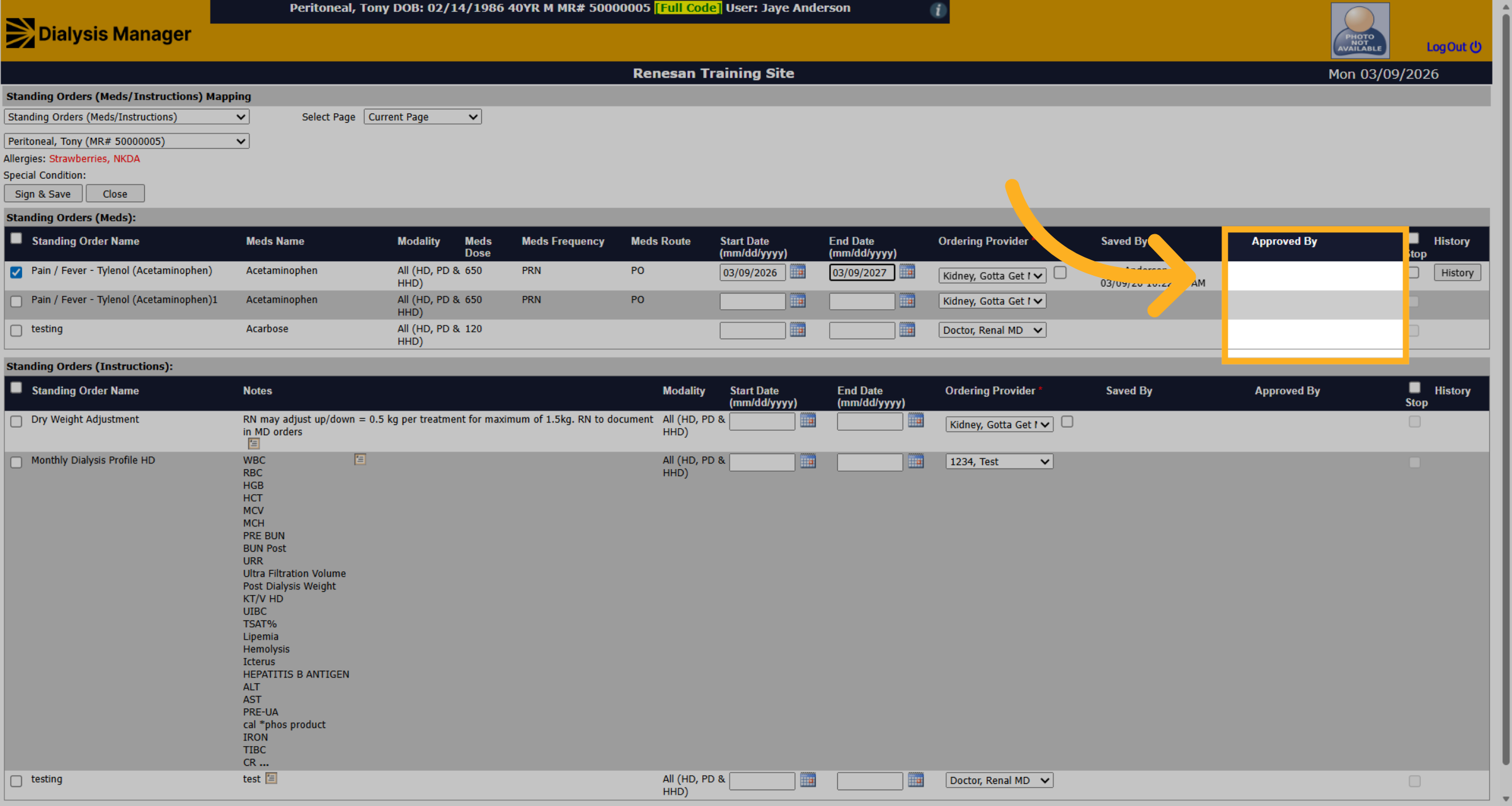Click the Log Out link
The image size is (1512, 806).
click(x=1453, y=47)
